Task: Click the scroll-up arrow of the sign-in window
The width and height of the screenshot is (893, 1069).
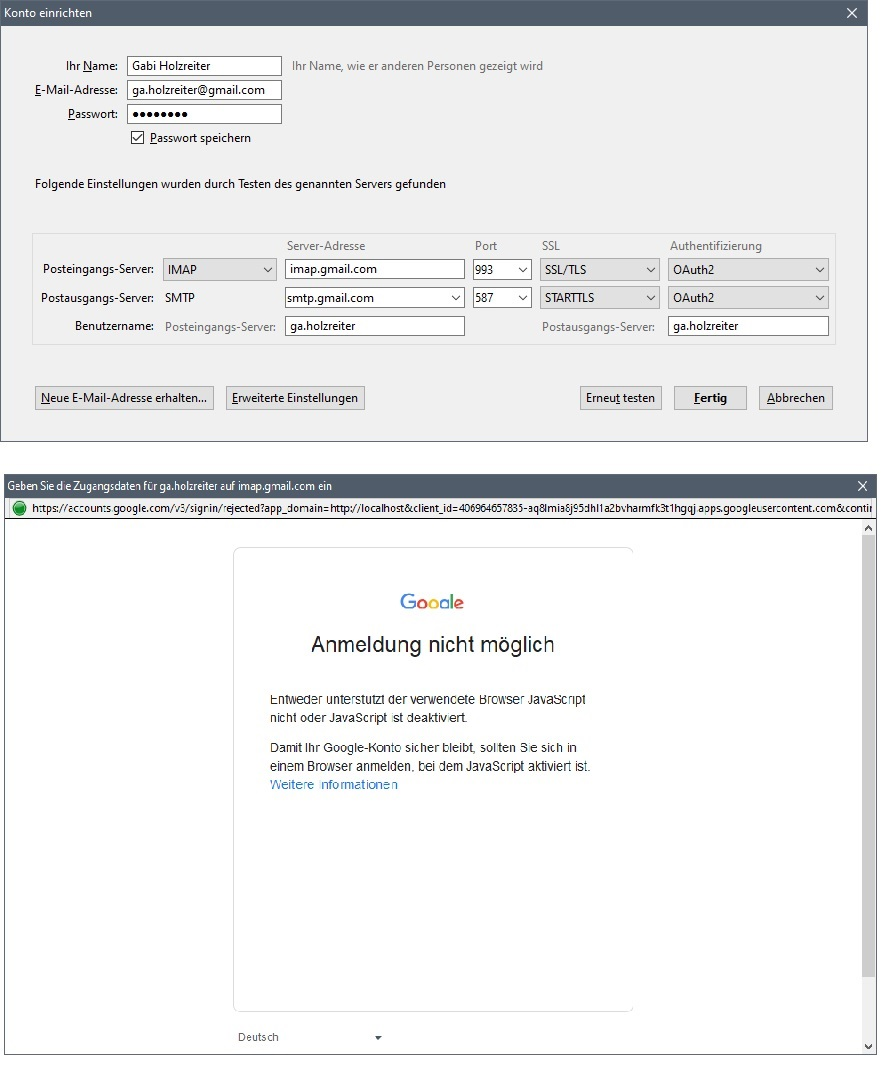Action: (x=868, y=528)
